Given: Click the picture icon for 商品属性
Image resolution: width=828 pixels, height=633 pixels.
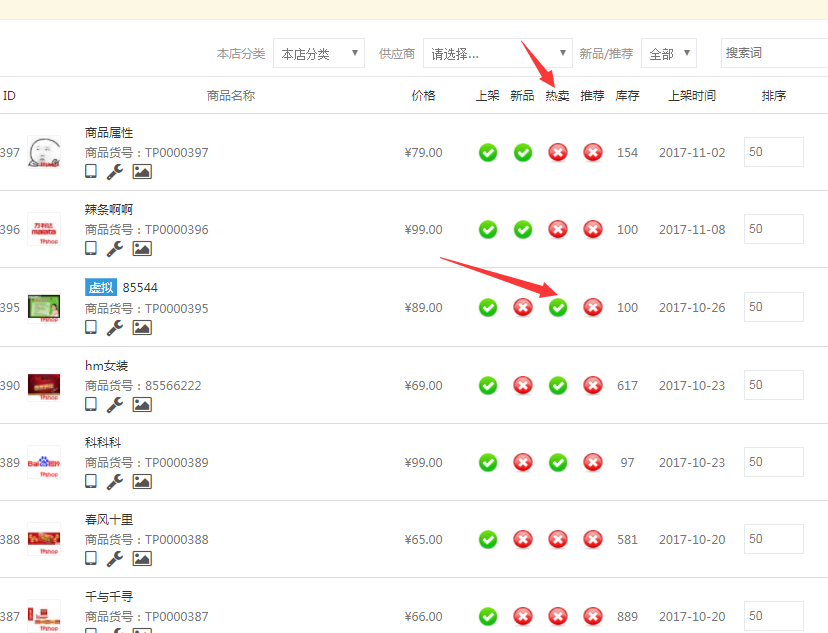Looking at the screenshot, I should (142, 171).
